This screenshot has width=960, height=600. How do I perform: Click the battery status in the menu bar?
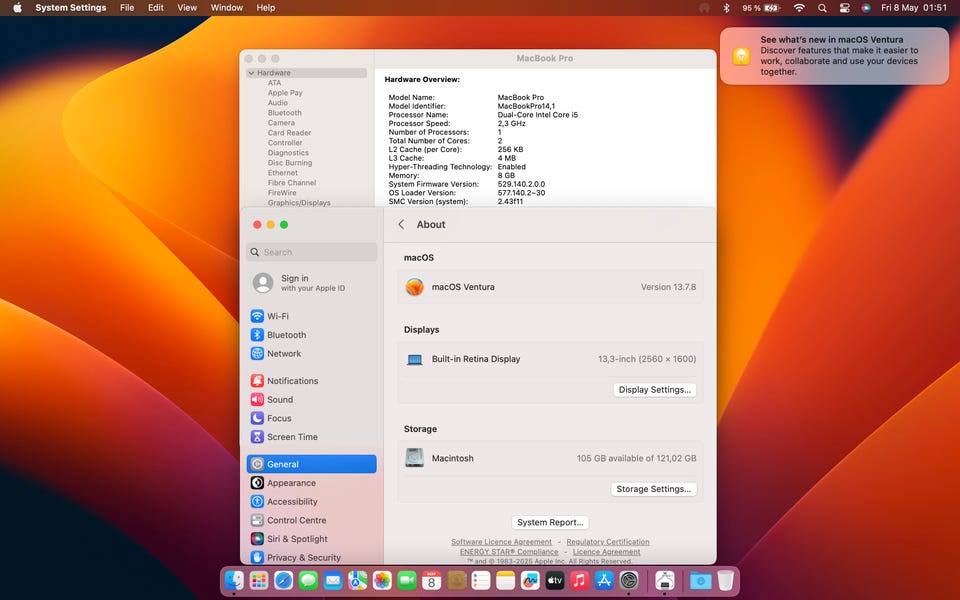pyautogui.click(x=760, y=8)
